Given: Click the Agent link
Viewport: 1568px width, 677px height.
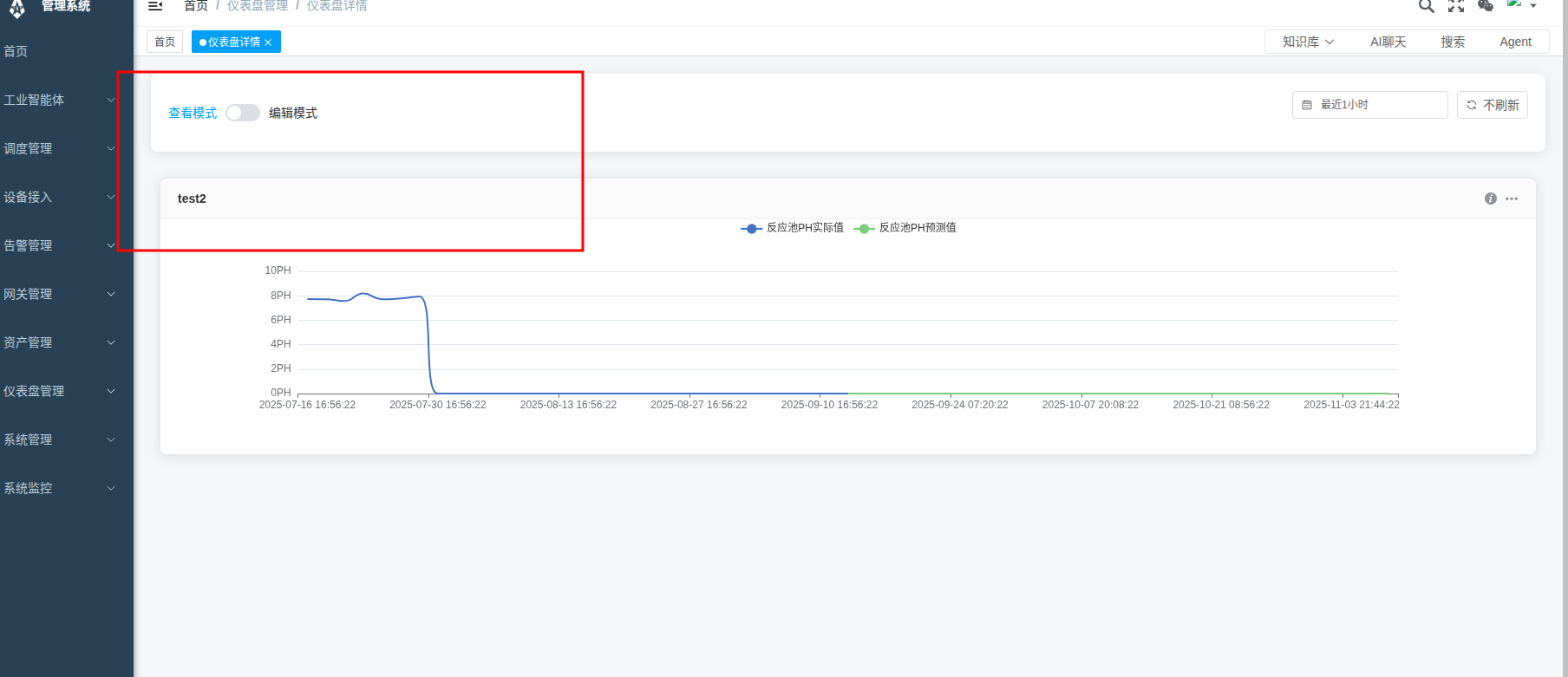Looking at the screenshot, I should tap(1515, 42).
